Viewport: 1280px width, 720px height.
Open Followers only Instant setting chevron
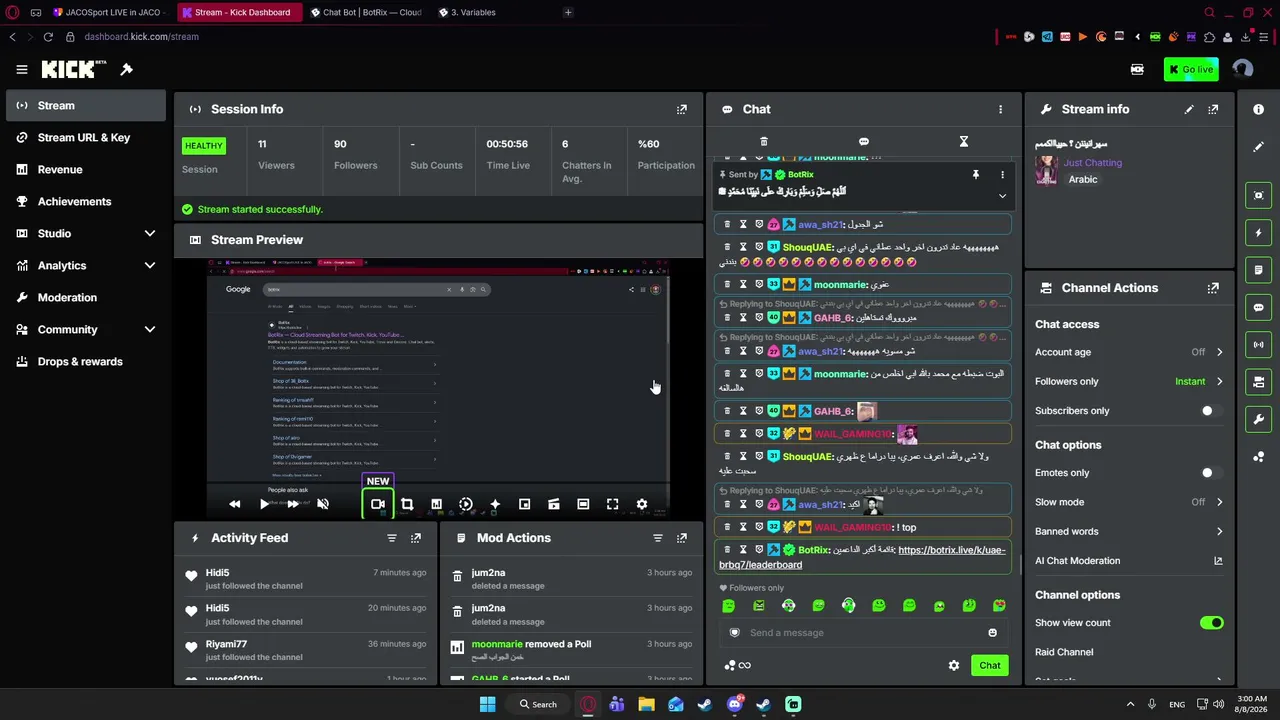1219,381
